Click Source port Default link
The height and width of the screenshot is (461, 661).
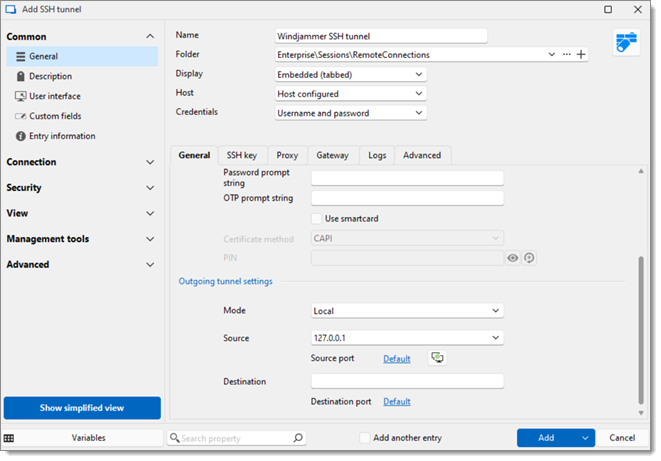click(x=397, y=359)
